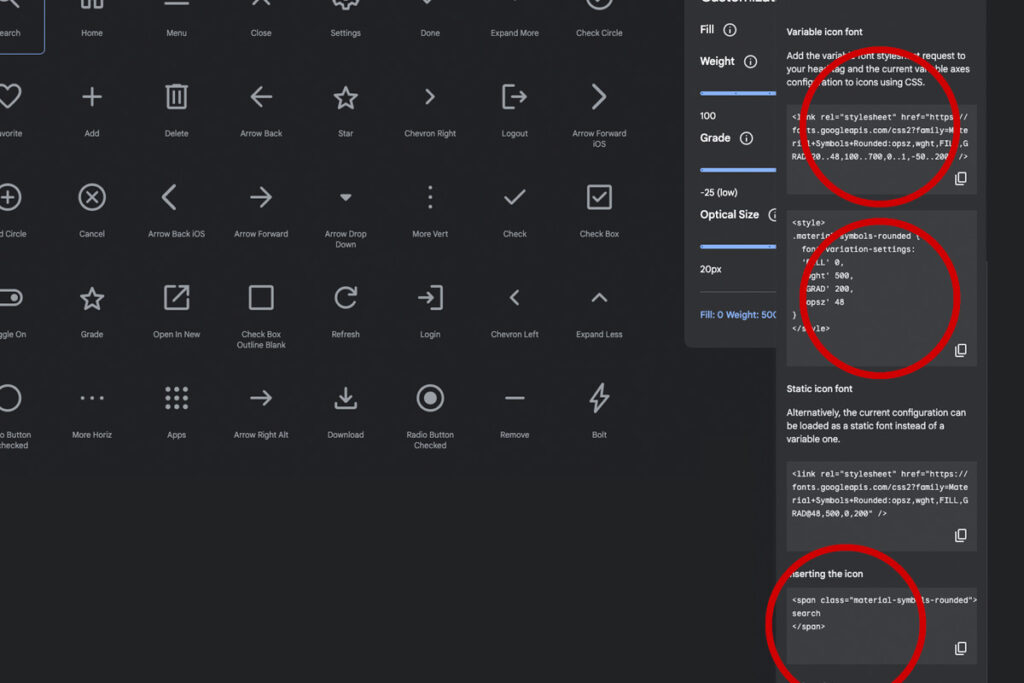Screen dimensions: 1024x683
Task: Select the icon labeled Grade
Action: coord(92,298)
